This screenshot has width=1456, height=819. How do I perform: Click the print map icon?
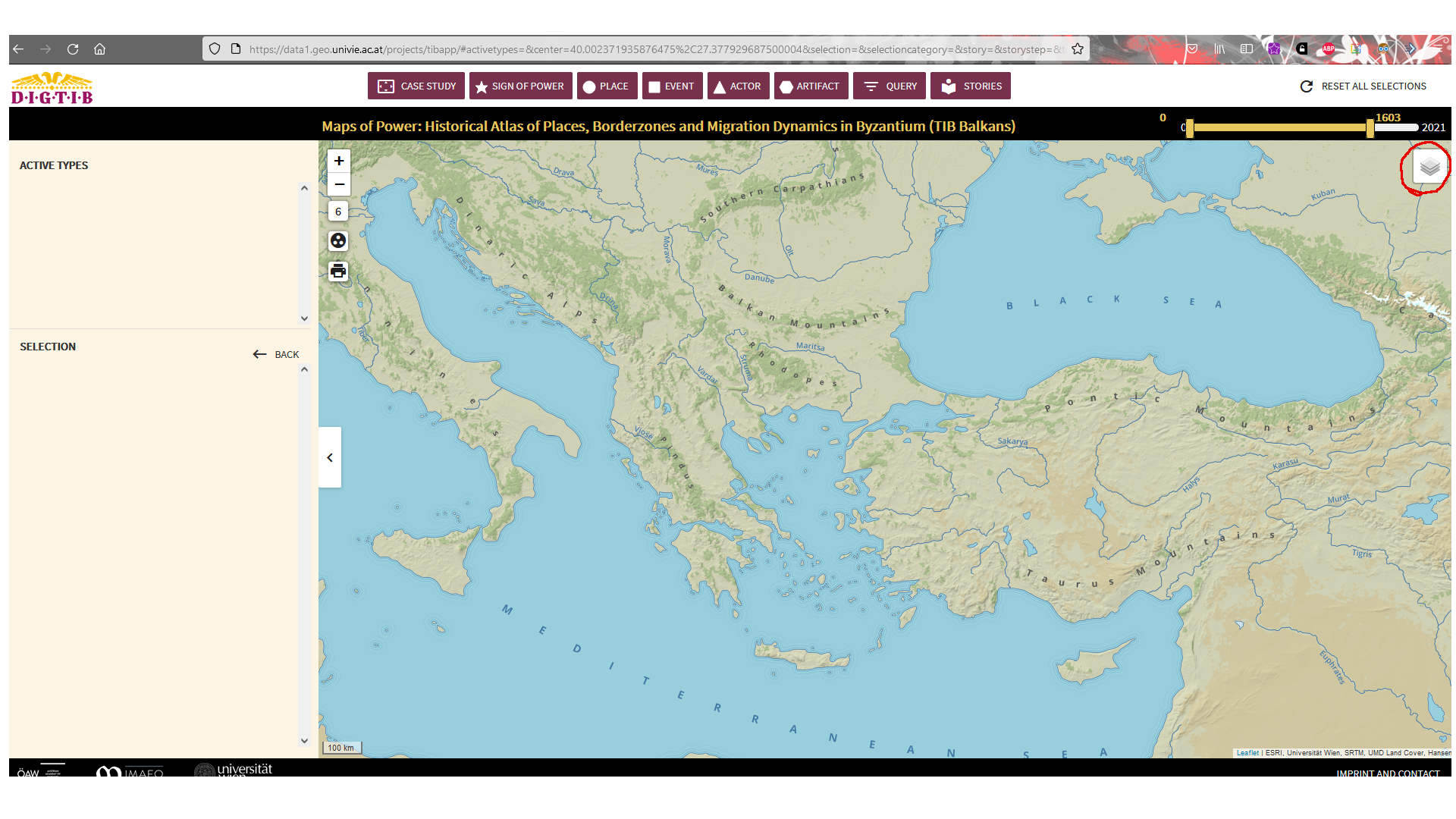coord(338,270)
